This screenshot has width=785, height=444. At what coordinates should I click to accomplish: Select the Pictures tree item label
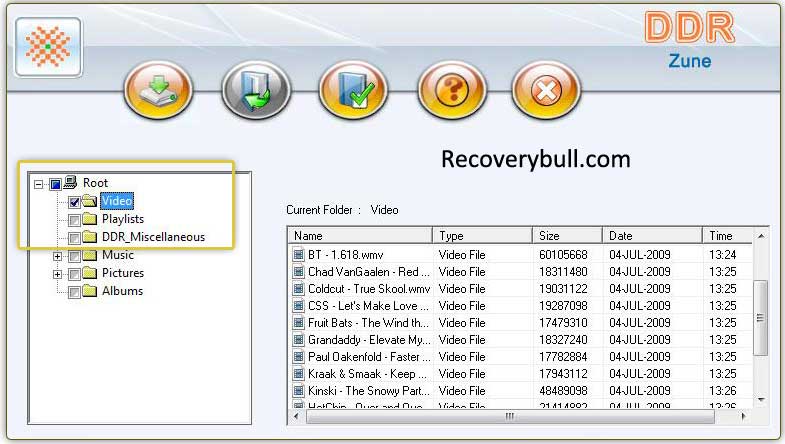pyautogui.click(x=123, y=273)
